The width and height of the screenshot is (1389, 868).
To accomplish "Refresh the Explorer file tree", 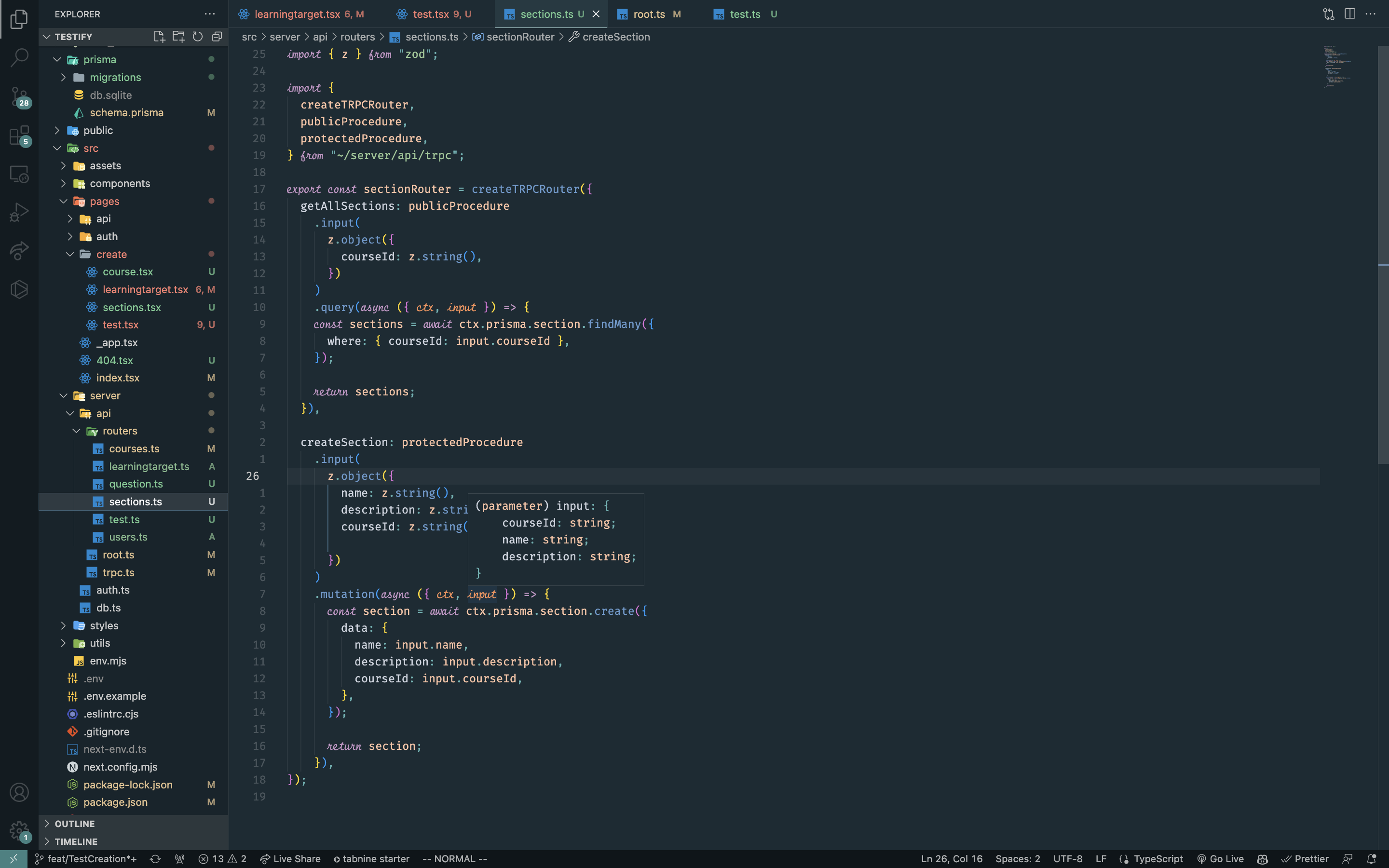I will (x=197, y=36).
